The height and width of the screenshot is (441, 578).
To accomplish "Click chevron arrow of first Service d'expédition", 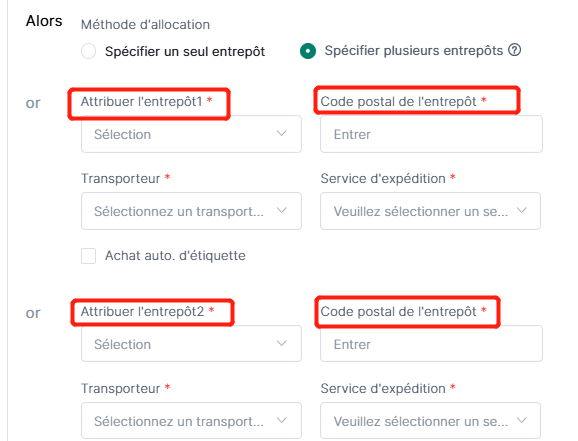I will coord(522,211).
